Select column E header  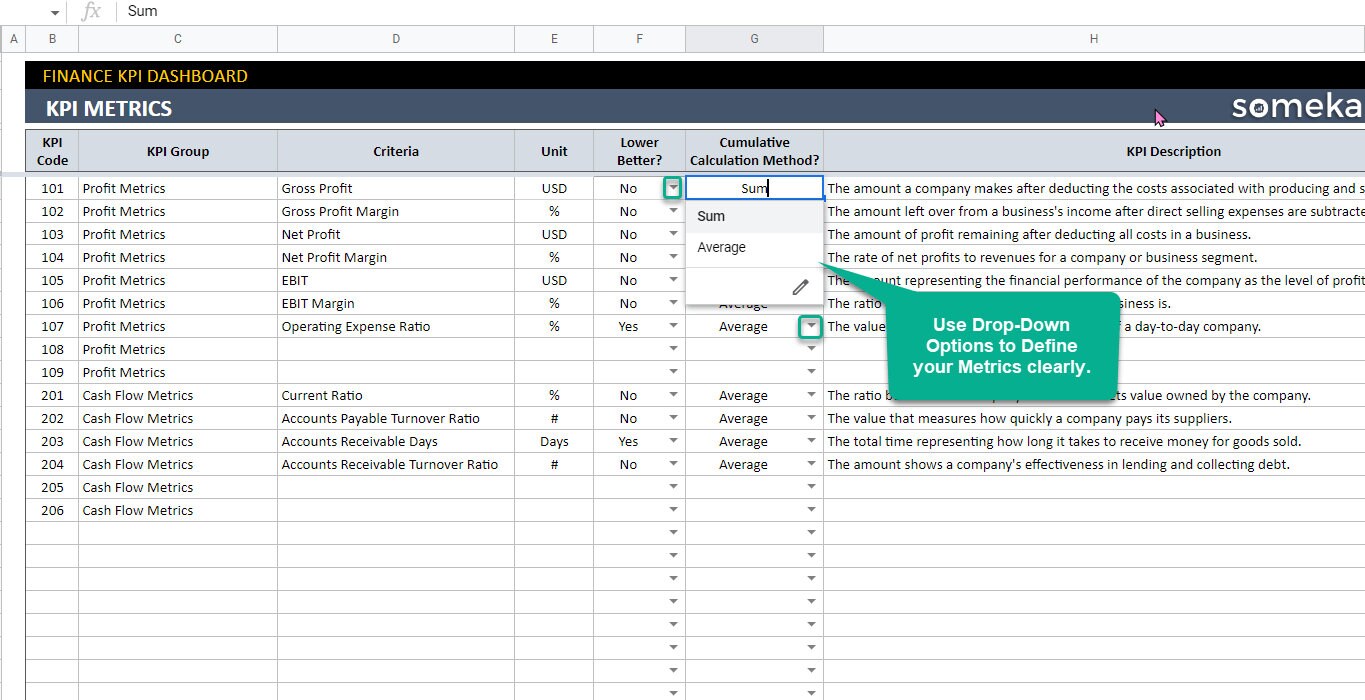click(x=554, y=39)
